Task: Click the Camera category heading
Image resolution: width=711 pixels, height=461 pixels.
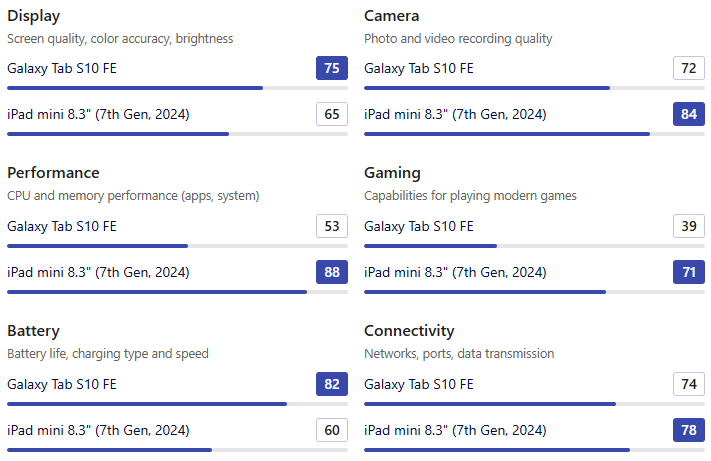Action: [391, 16]
